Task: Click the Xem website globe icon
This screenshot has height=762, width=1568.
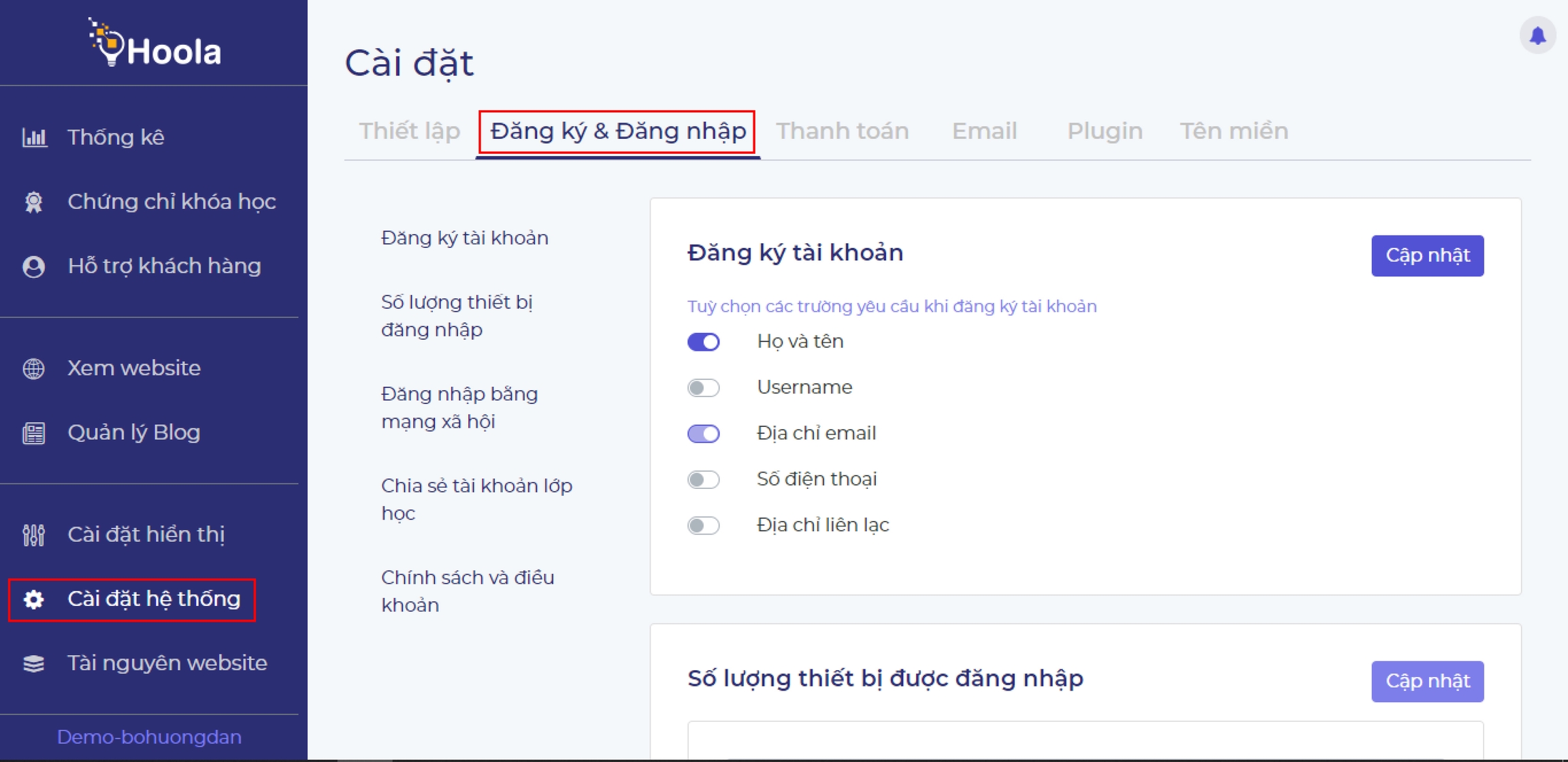Action: [34, 368]
